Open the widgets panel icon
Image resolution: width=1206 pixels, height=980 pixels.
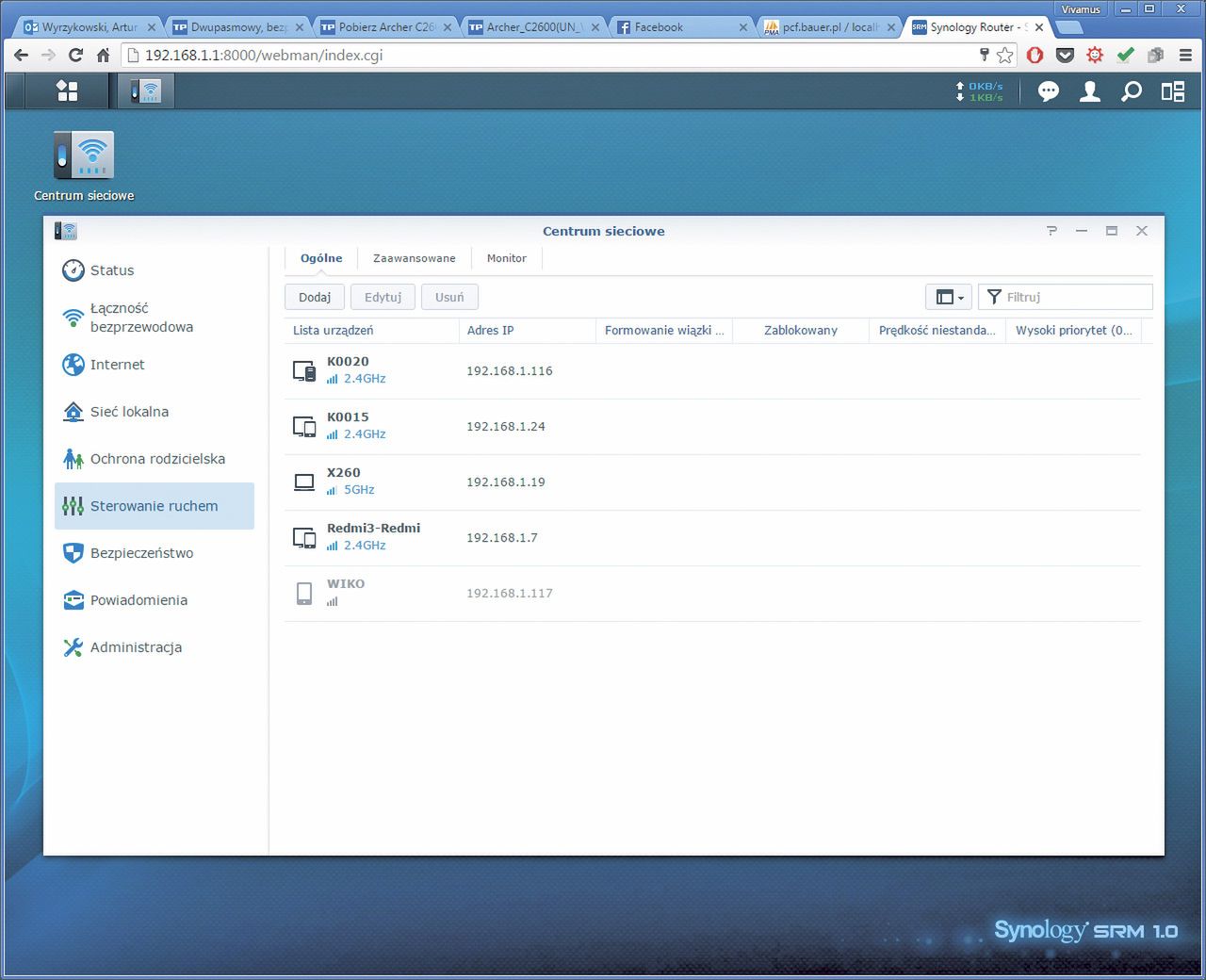(1173, 91)
